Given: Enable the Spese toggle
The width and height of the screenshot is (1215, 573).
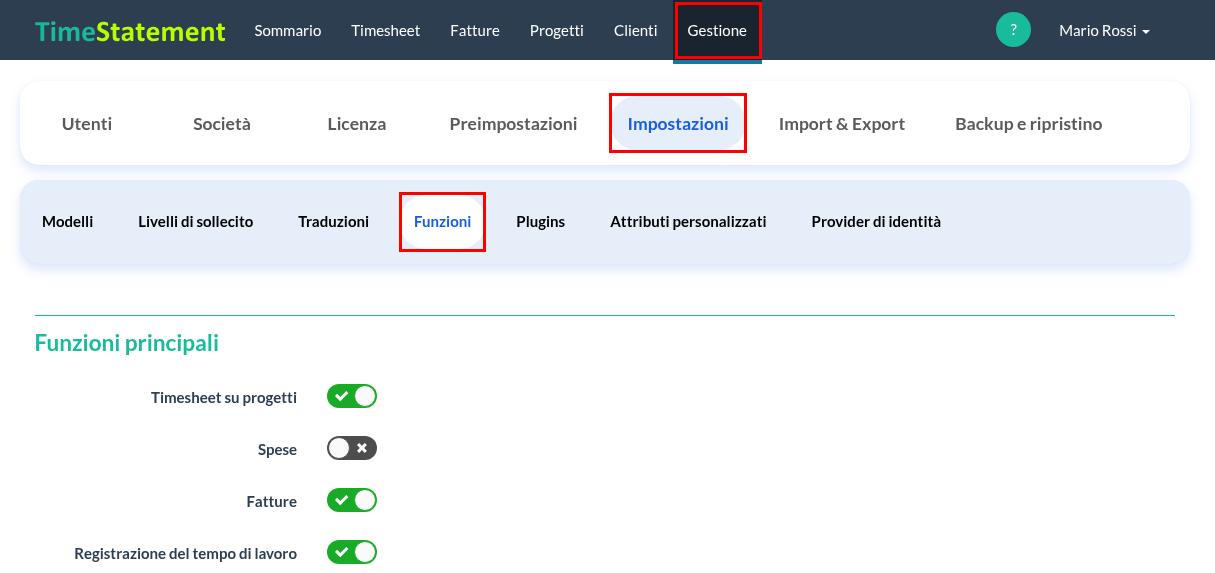Looking at the screenshot, I should pyautogui.click(x=352, y=448).
